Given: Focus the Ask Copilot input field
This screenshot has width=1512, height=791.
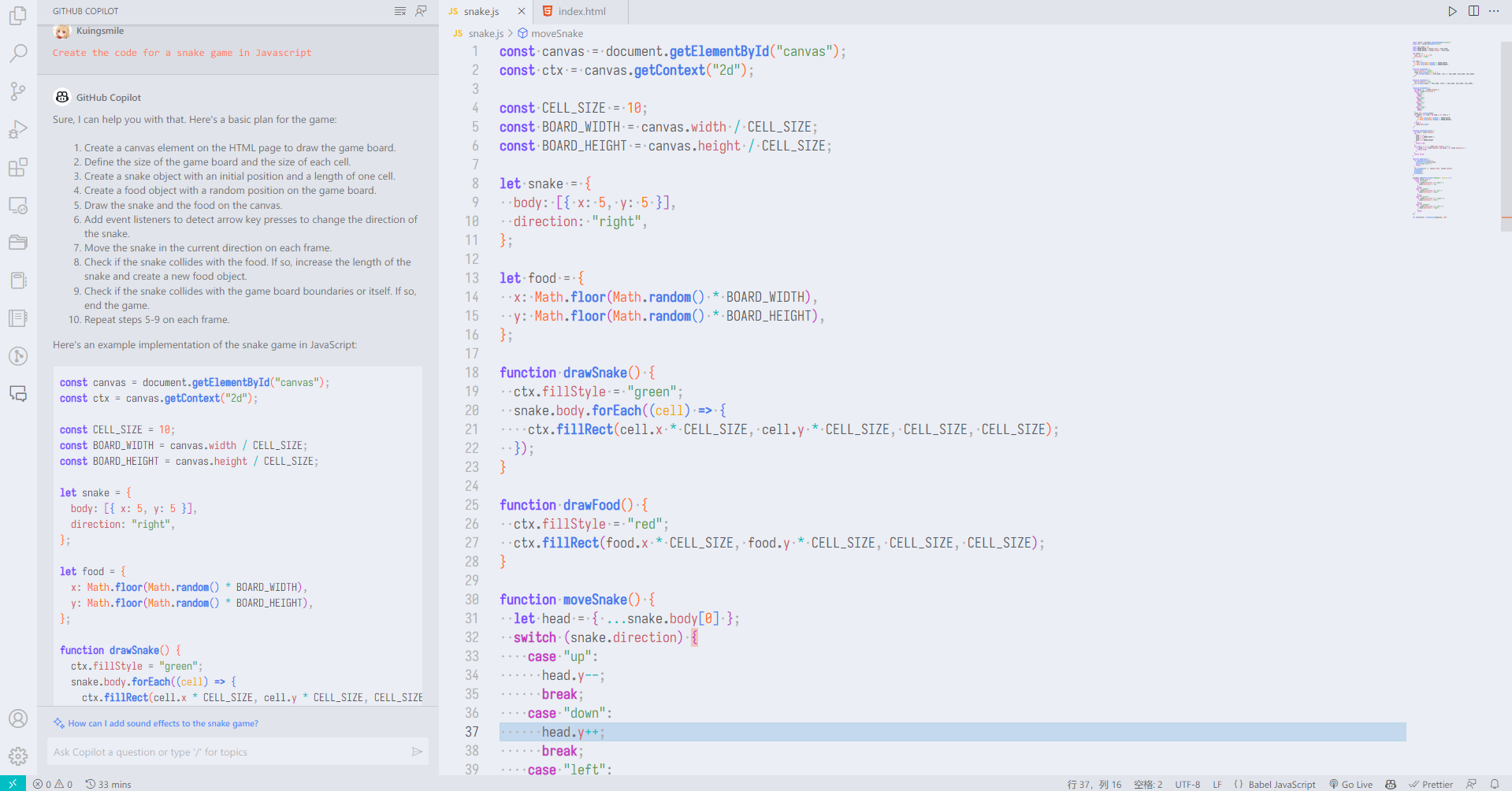Looking at the screenshot, I should pyautogui.click(x=228, y=752).
